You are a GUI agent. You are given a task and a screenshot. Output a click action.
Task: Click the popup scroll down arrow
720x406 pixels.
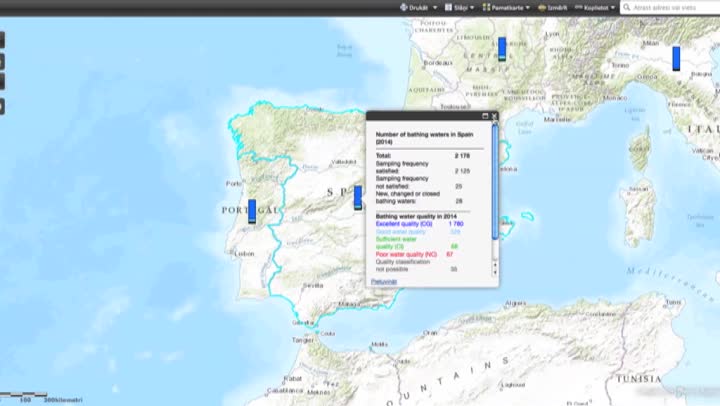(495, 272)
